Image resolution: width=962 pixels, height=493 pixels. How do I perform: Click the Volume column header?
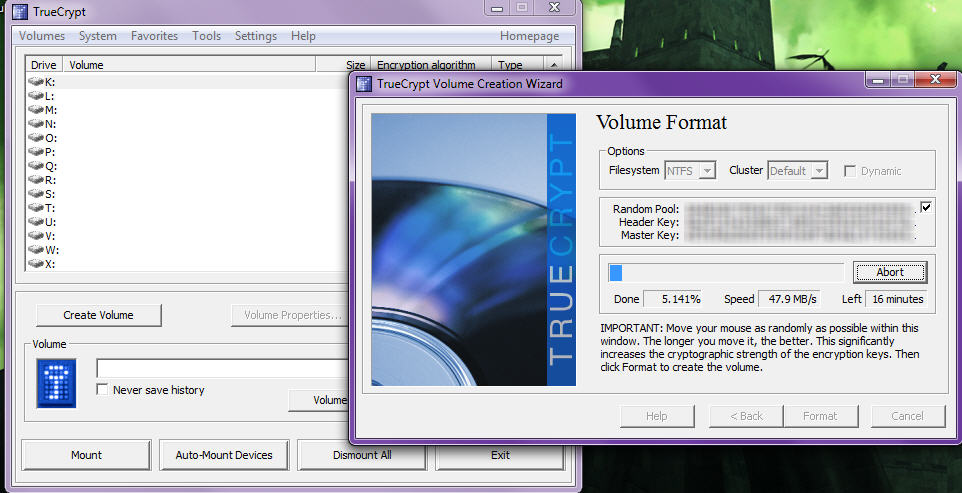[x=189, y=64]
